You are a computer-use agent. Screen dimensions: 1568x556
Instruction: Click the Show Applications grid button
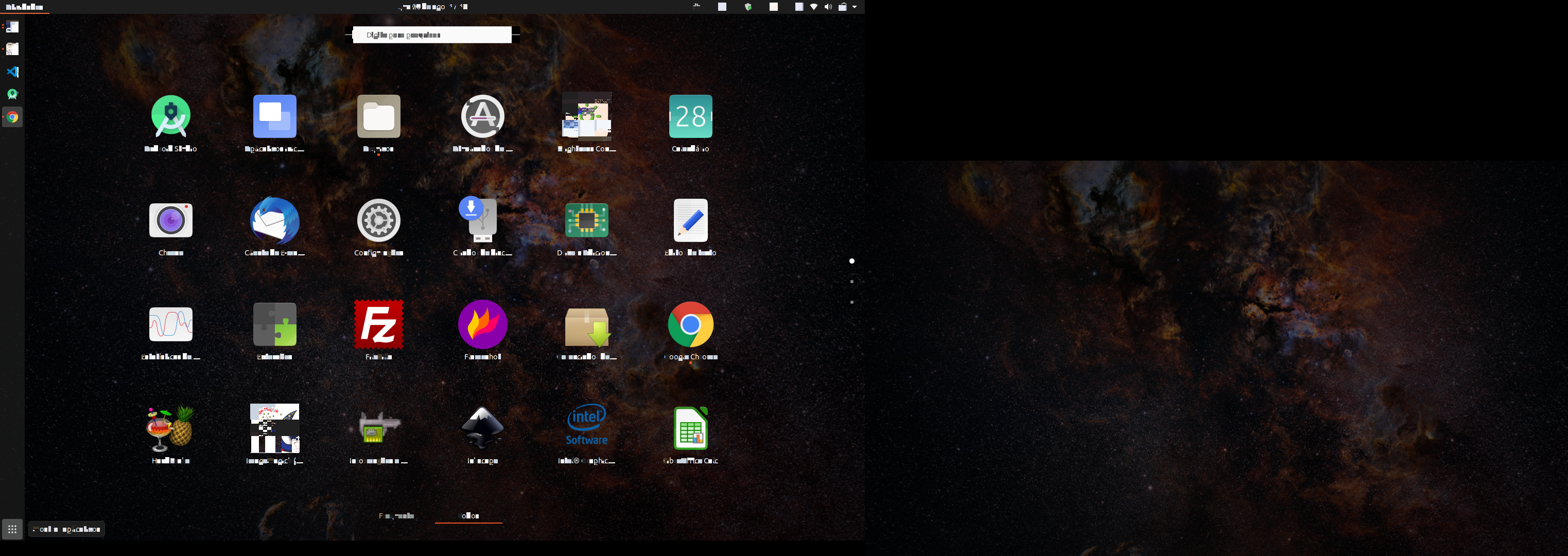point(12,529)
